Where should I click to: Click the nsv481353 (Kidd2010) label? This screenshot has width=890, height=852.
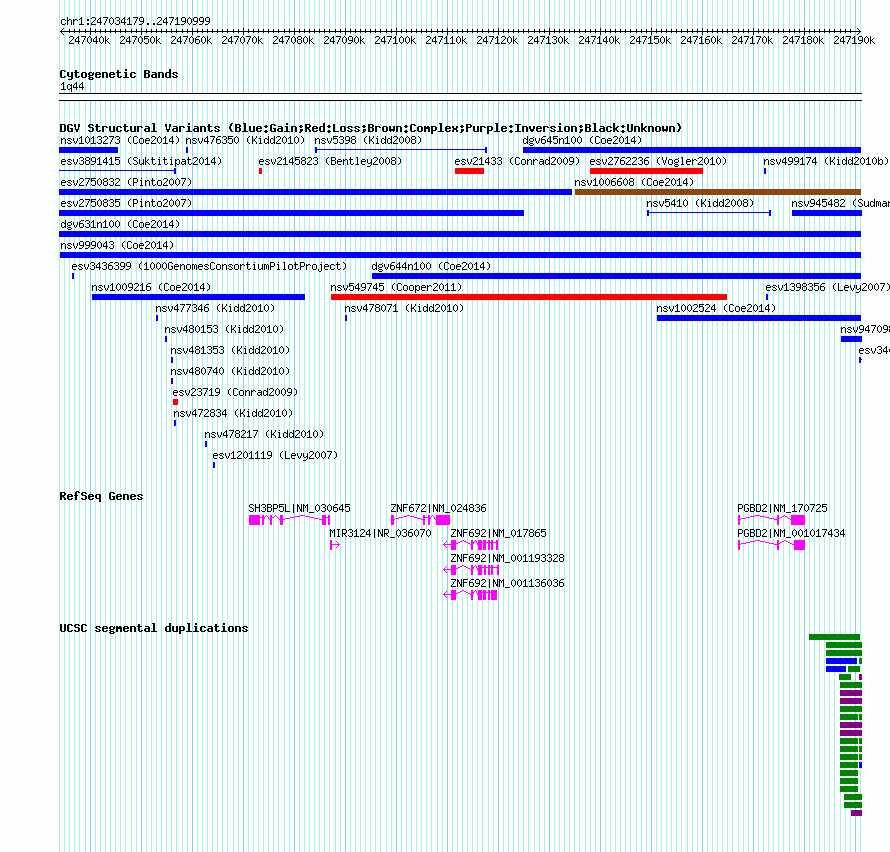(x=230, y=350)
